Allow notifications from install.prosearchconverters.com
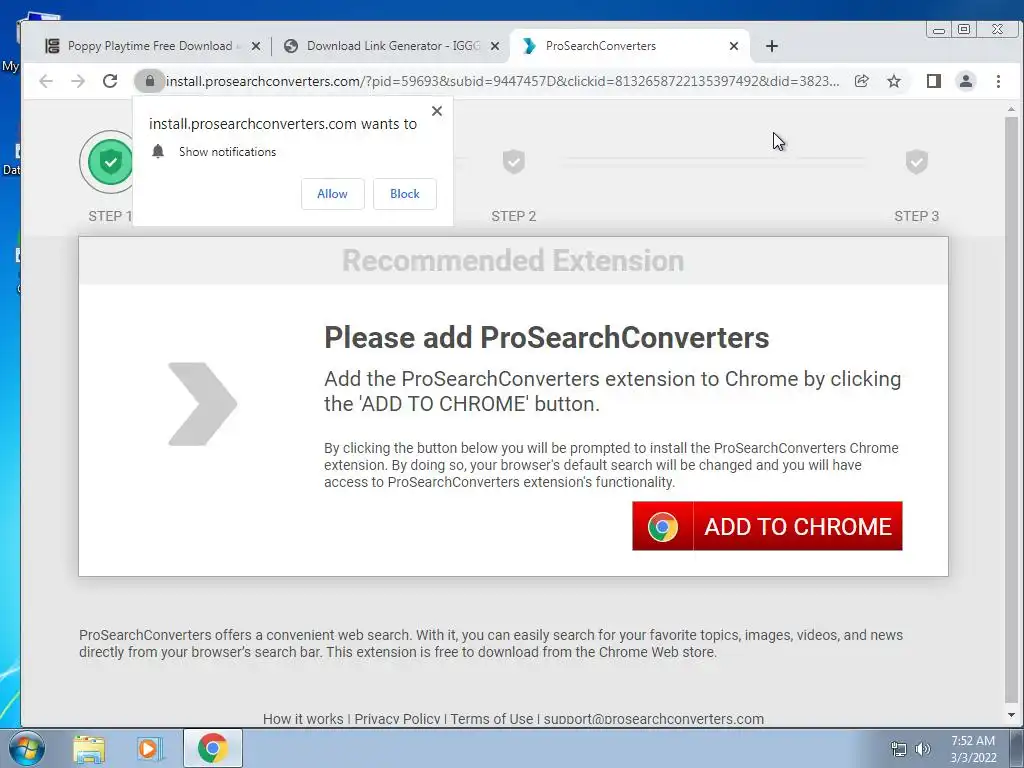Viewport: 1024px width, 768px height. [x=332, y=194]
